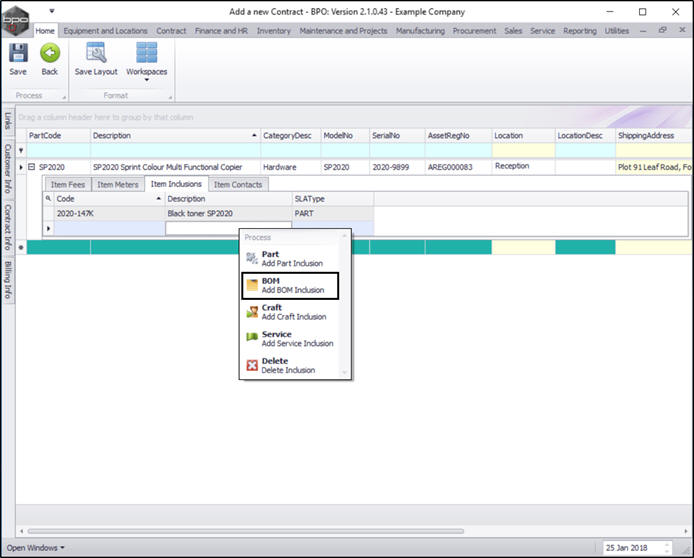
Task: Open the Inventory ribbon tab
Action: [x=274, y=31]
